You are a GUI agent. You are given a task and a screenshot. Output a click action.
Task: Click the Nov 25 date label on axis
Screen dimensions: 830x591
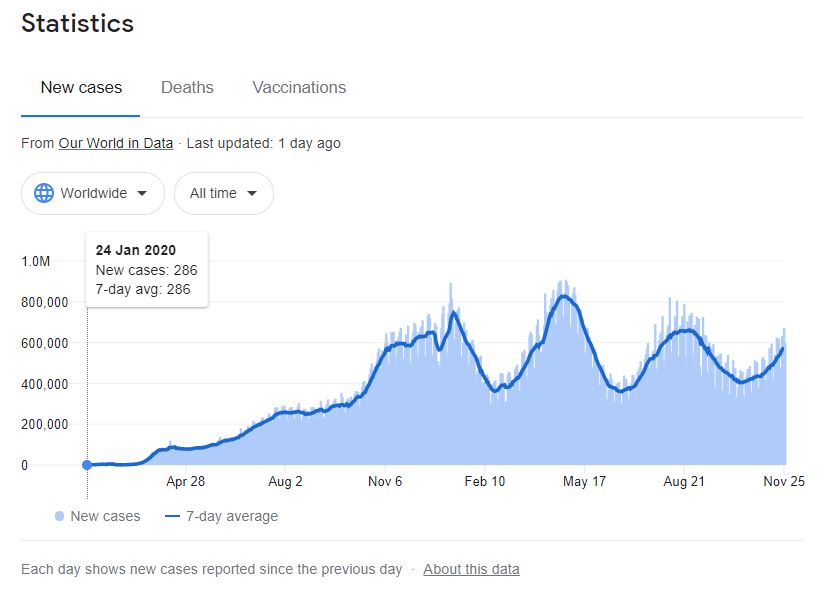click(x=784, y=482)
